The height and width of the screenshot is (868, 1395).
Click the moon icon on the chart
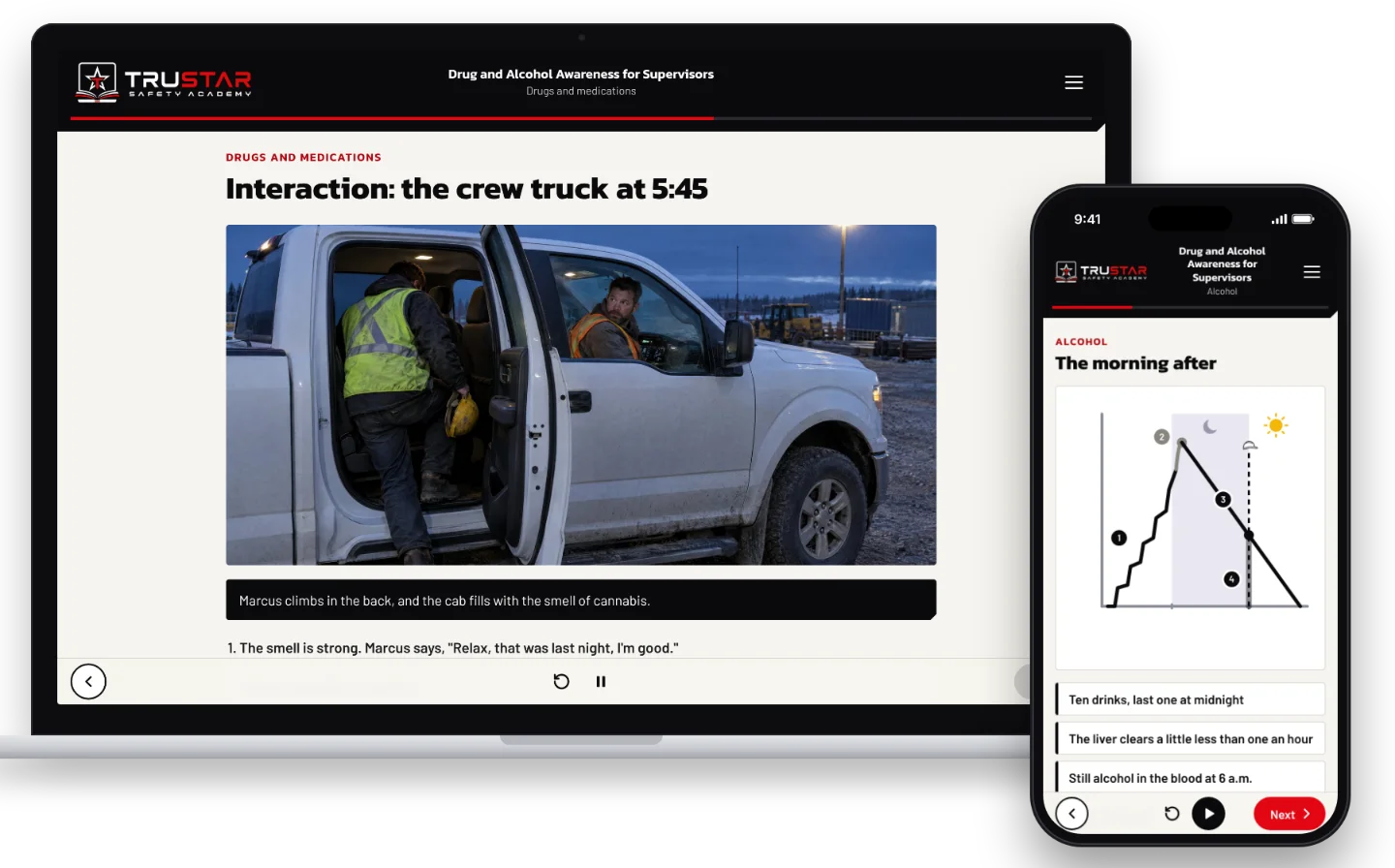click(x=1210, y=426)
